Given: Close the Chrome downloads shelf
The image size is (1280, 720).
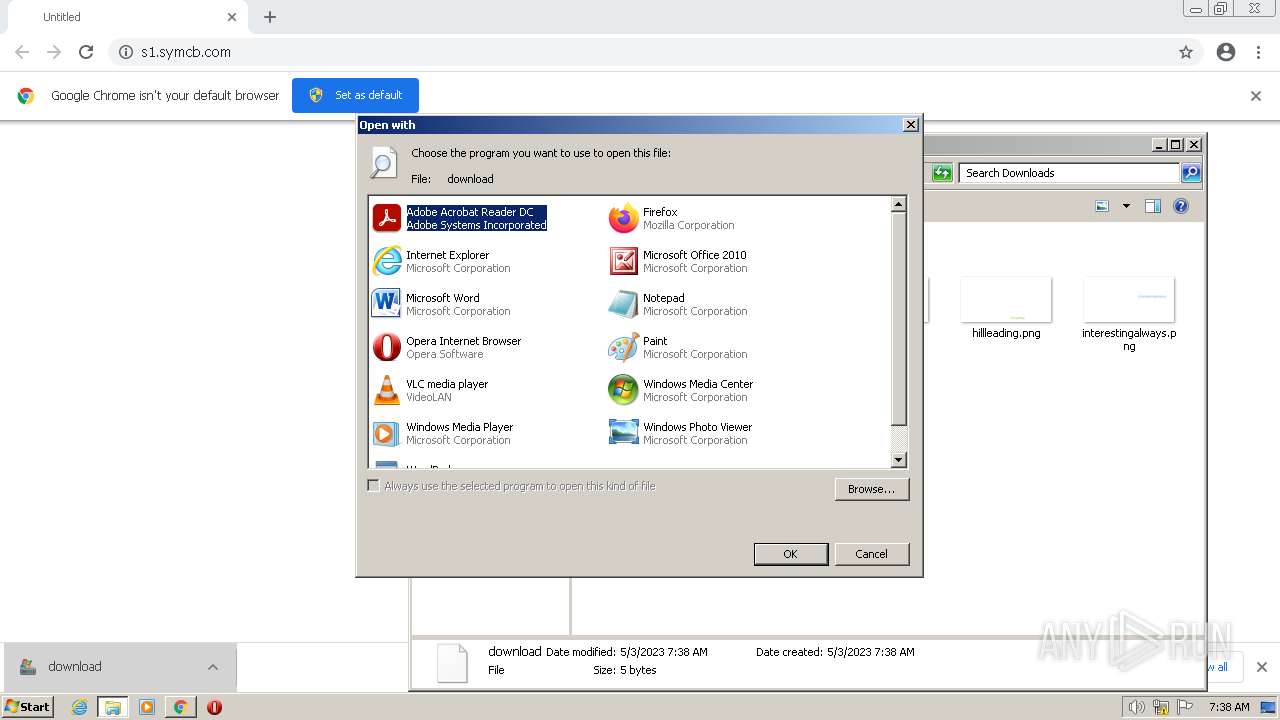Looking at the screenshot, I should [x=1261, y=667].
